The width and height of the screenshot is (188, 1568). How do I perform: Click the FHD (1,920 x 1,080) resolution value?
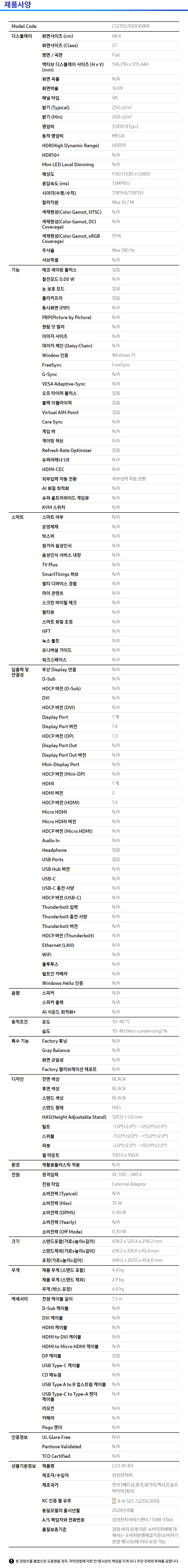[x=131, y=174]
